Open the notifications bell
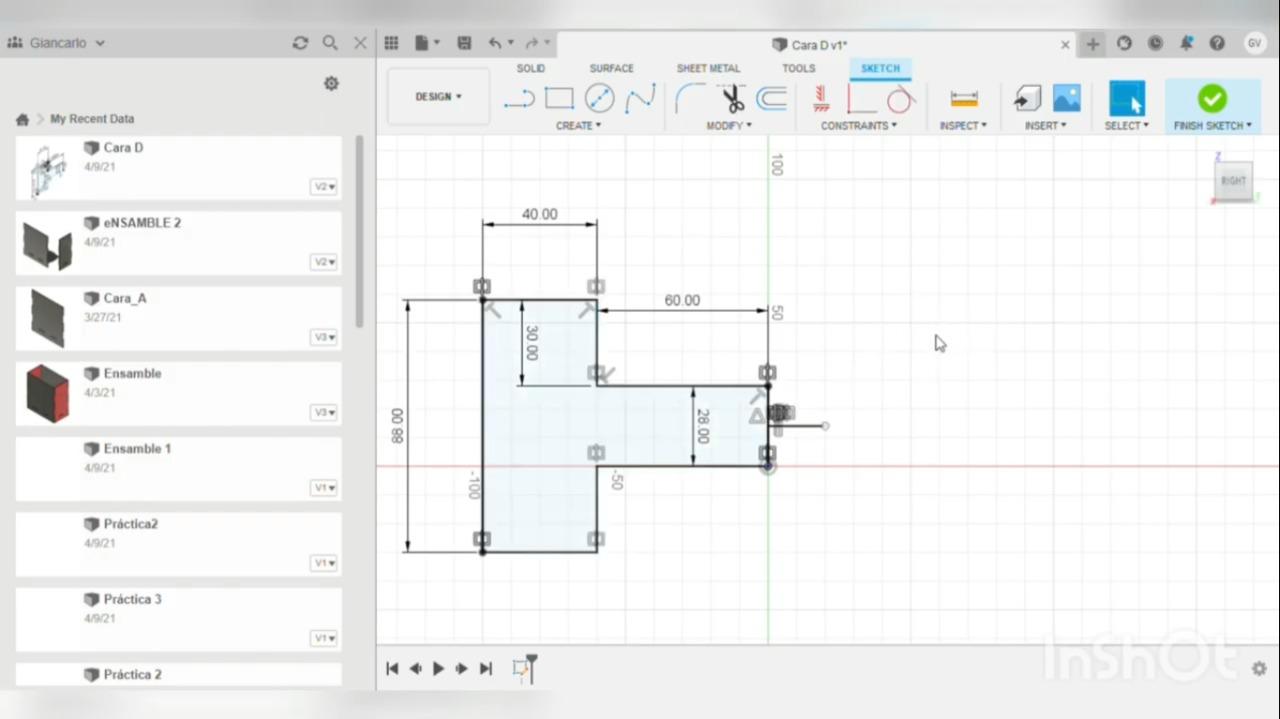Screen dimensions: 1280x719 pos(1186,43)
